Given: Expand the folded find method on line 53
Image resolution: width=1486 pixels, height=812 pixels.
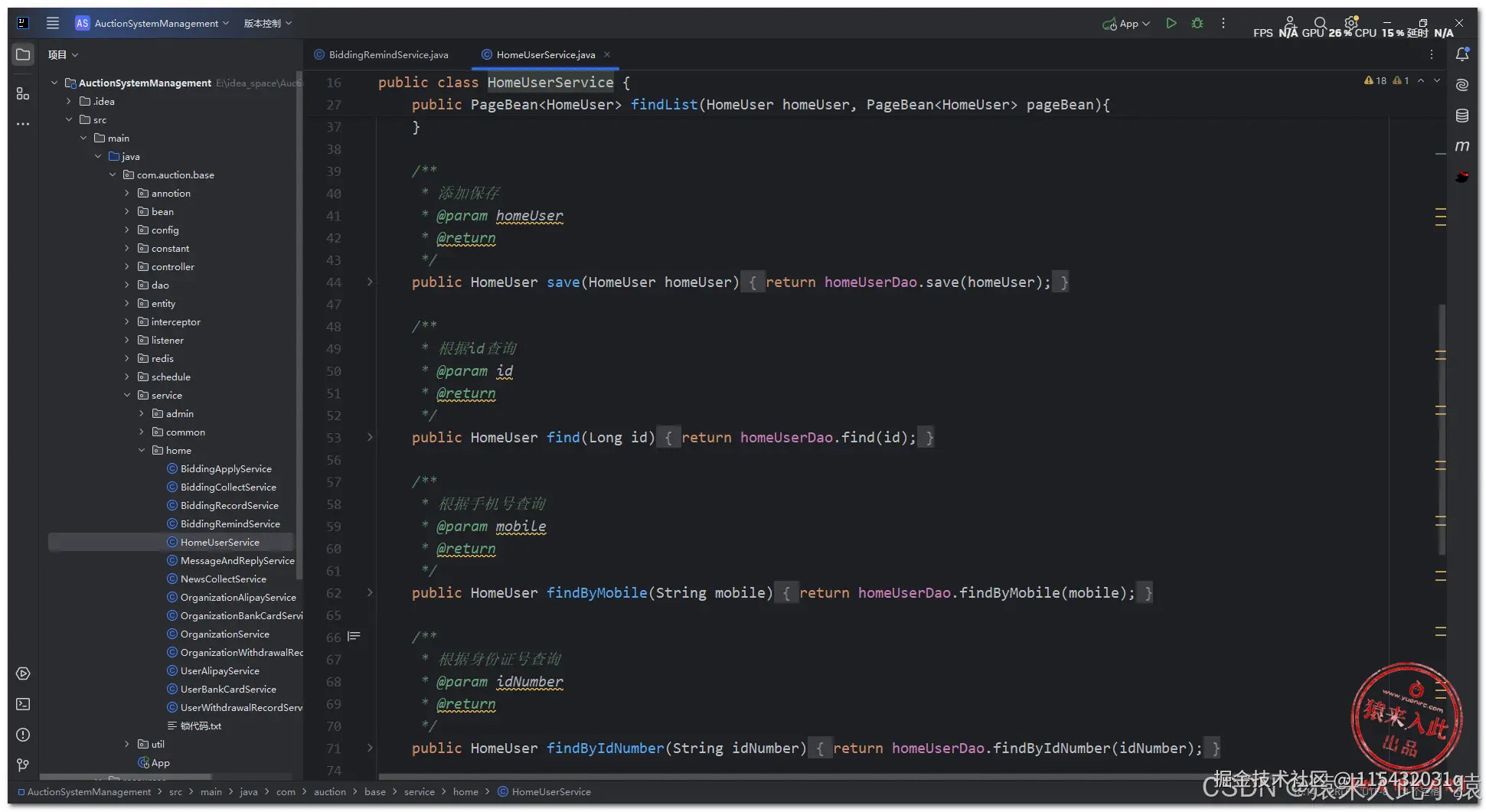Looking at the screenshot, I should [370, 437].
